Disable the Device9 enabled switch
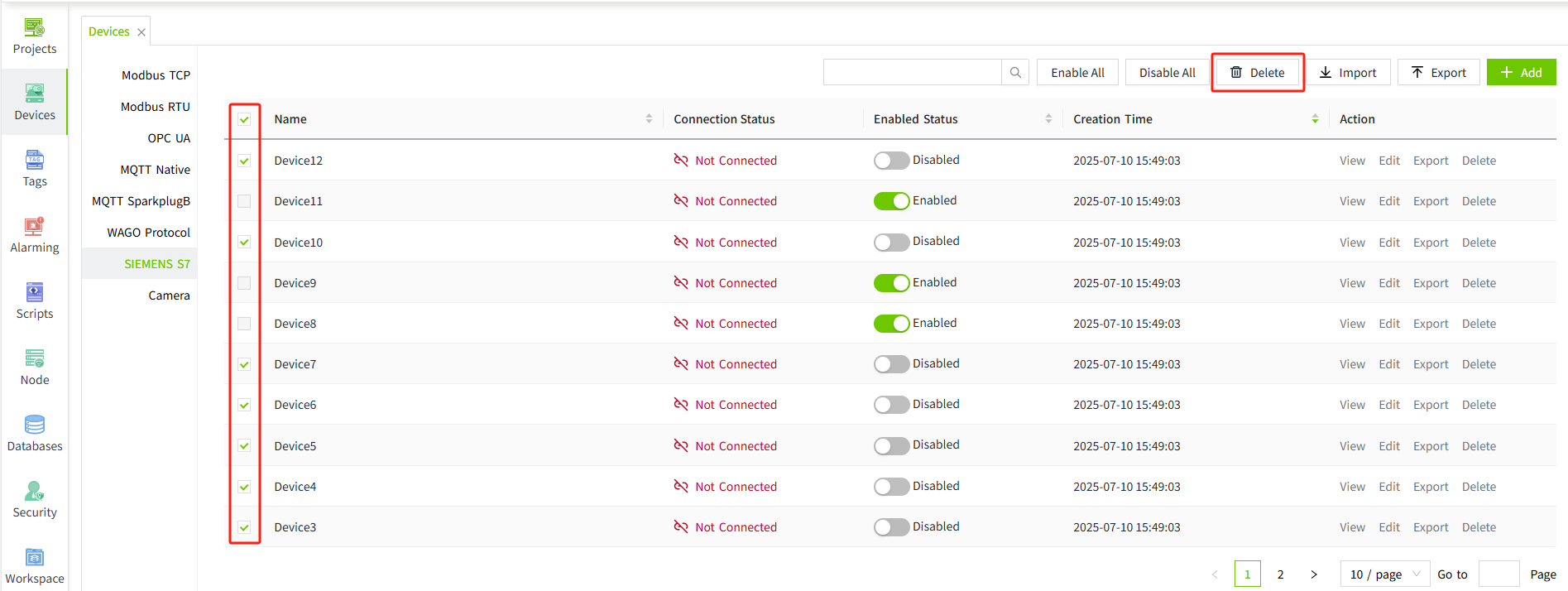The height and width of the screenshot is (591, 1568). (891, 283)
